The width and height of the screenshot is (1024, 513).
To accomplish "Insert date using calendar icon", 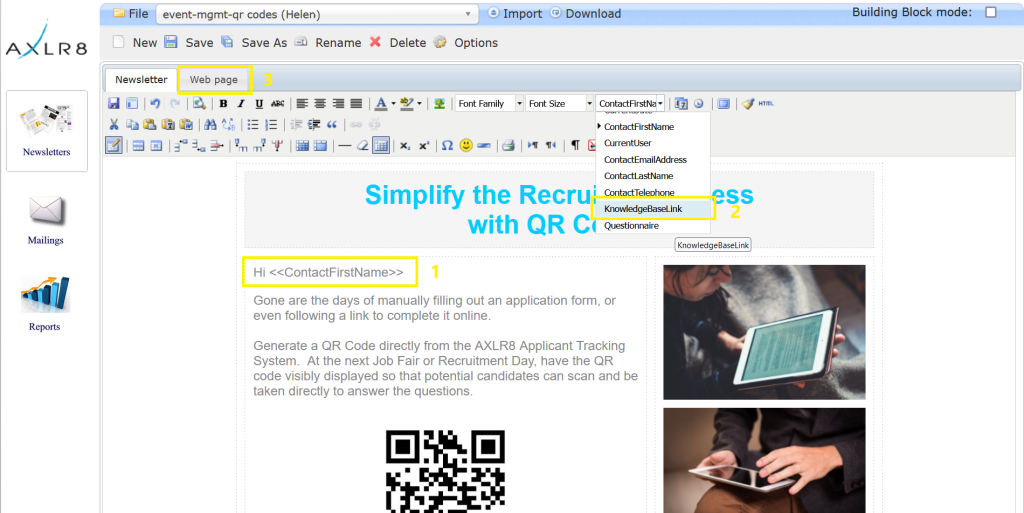I will point(681,103).
